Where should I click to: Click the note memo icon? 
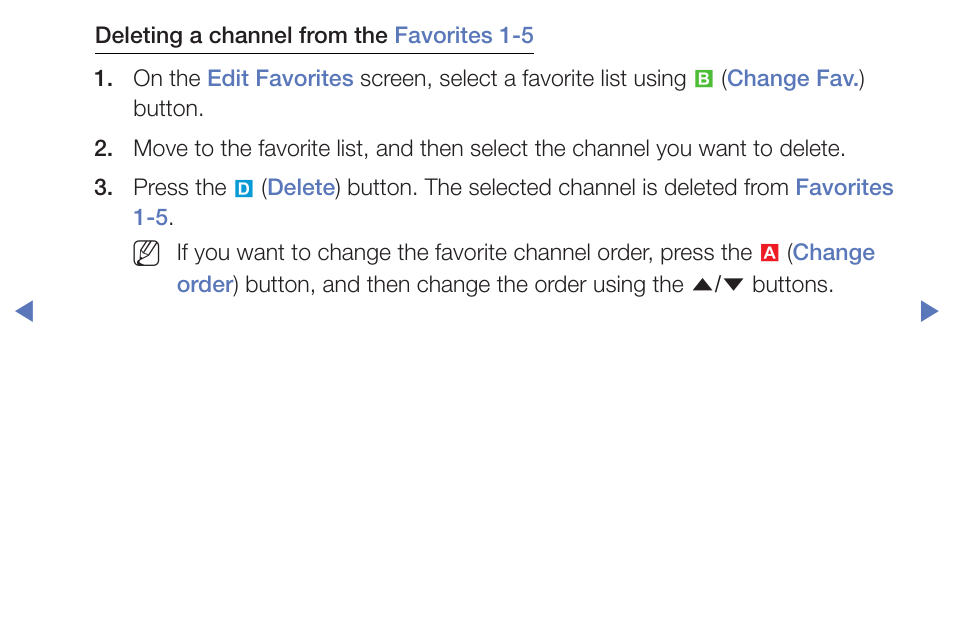tap(146, 253)
